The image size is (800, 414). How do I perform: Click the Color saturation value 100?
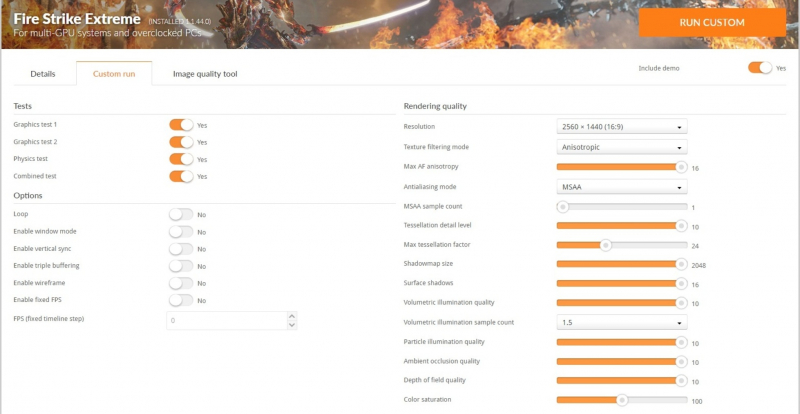point(696,401)
